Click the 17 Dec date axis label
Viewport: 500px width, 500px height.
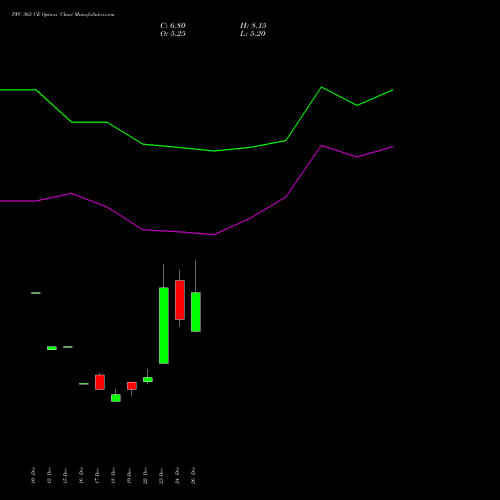pos(97,476)
